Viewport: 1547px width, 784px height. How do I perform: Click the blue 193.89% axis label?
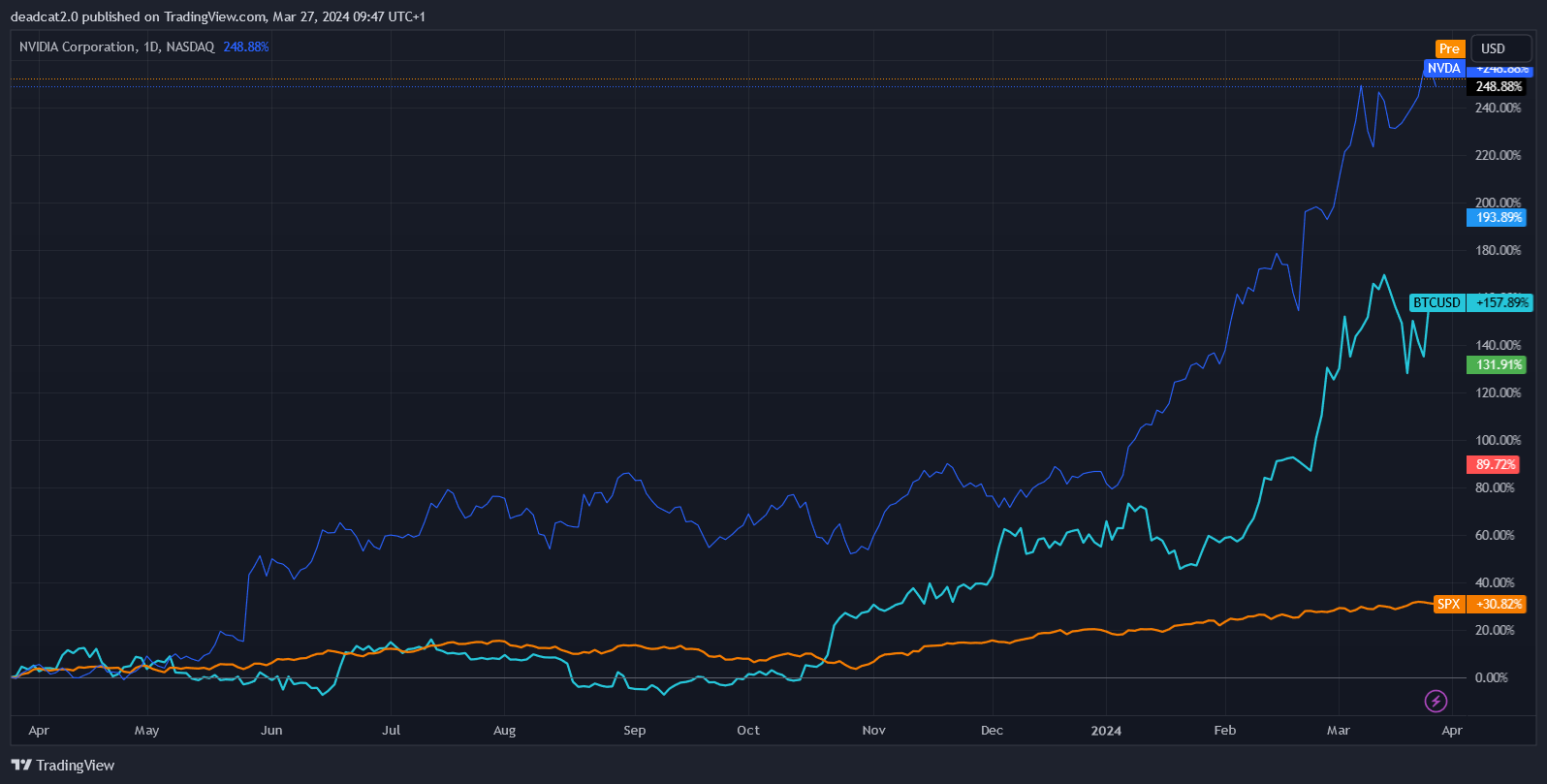click(1499, 217)
